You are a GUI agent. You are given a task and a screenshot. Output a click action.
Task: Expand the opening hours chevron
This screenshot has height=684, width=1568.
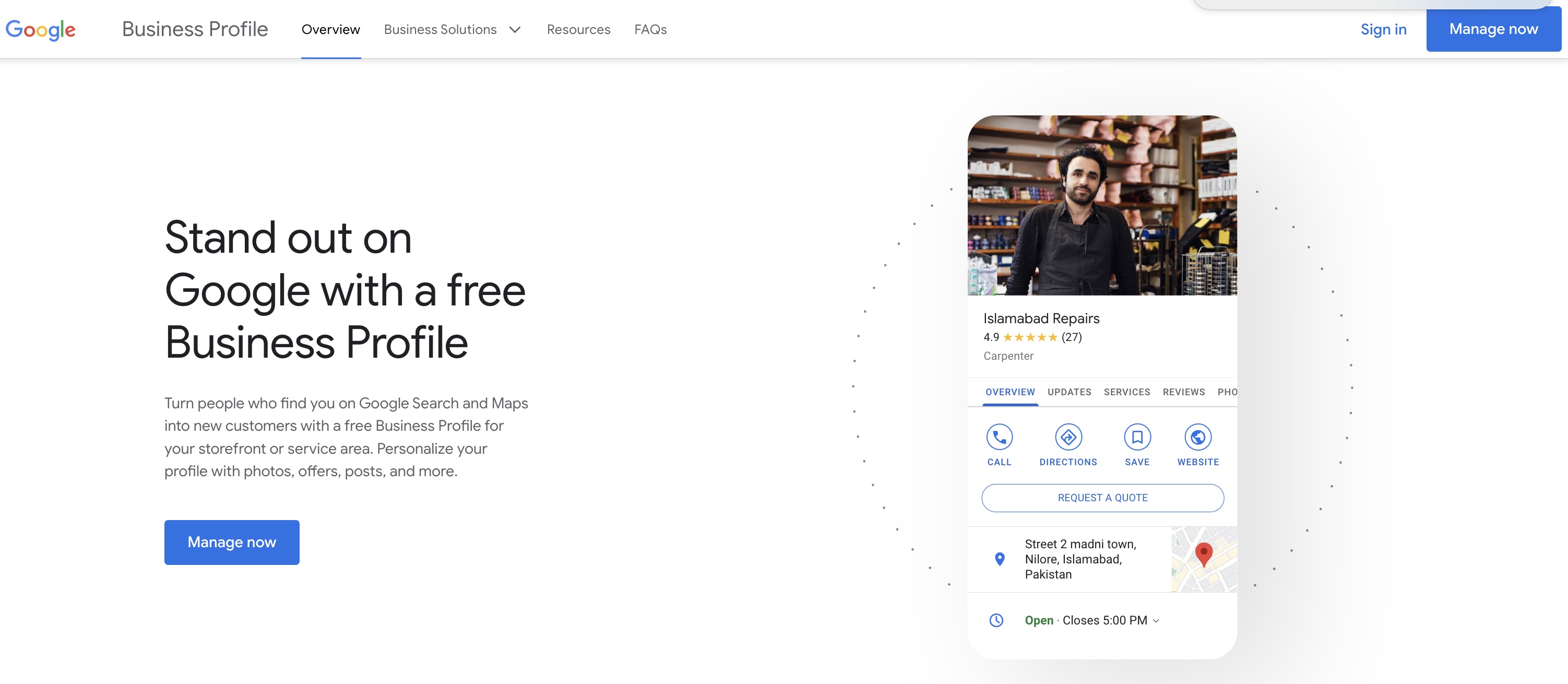pos(1156,621)
